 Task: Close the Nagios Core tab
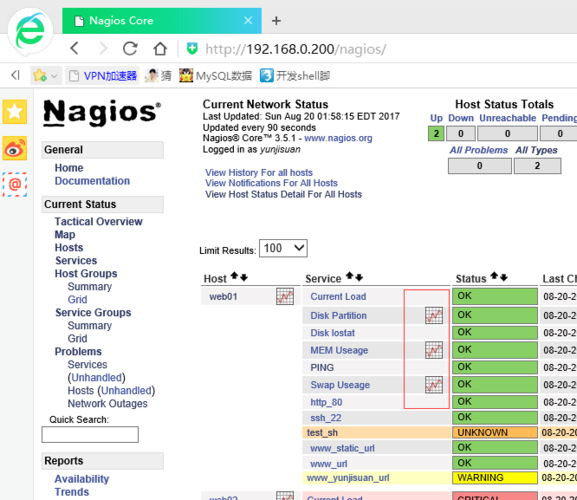[x=248, y=20]
